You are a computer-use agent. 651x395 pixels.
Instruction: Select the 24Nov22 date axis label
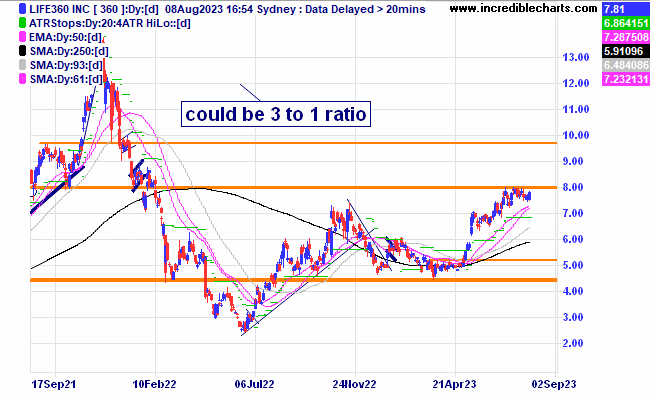coord(354,384)
